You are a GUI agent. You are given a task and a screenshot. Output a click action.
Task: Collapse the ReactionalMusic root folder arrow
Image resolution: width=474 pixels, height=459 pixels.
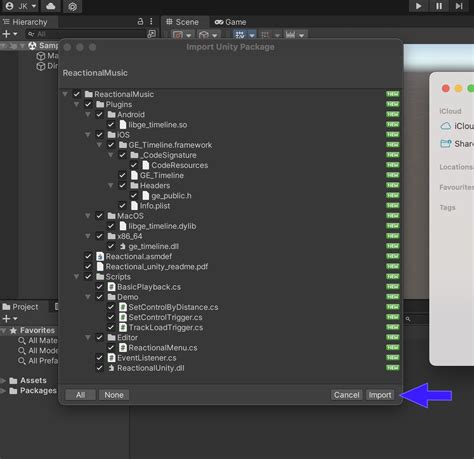point(65,94)
